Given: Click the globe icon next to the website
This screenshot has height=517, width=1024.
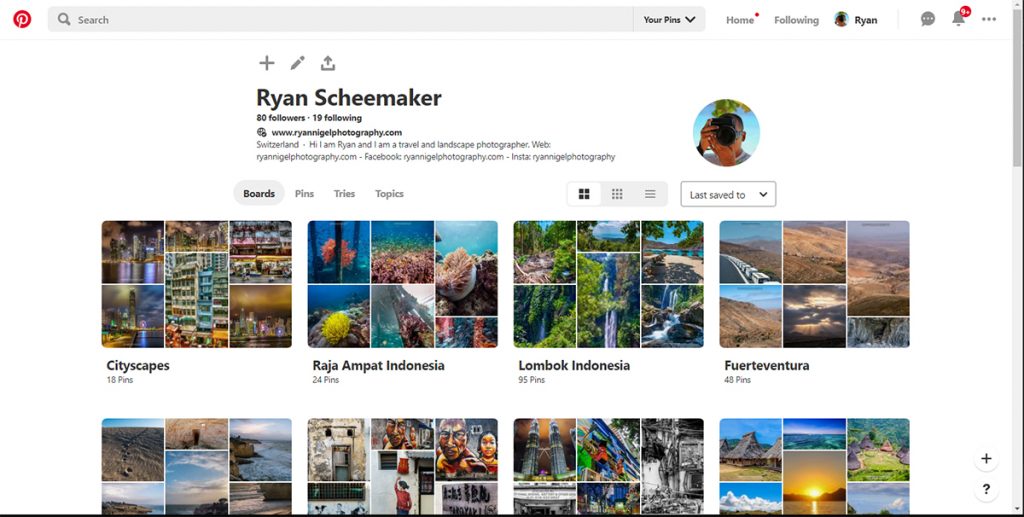Looking at the screenshot, I should click(x=262, y=133).
